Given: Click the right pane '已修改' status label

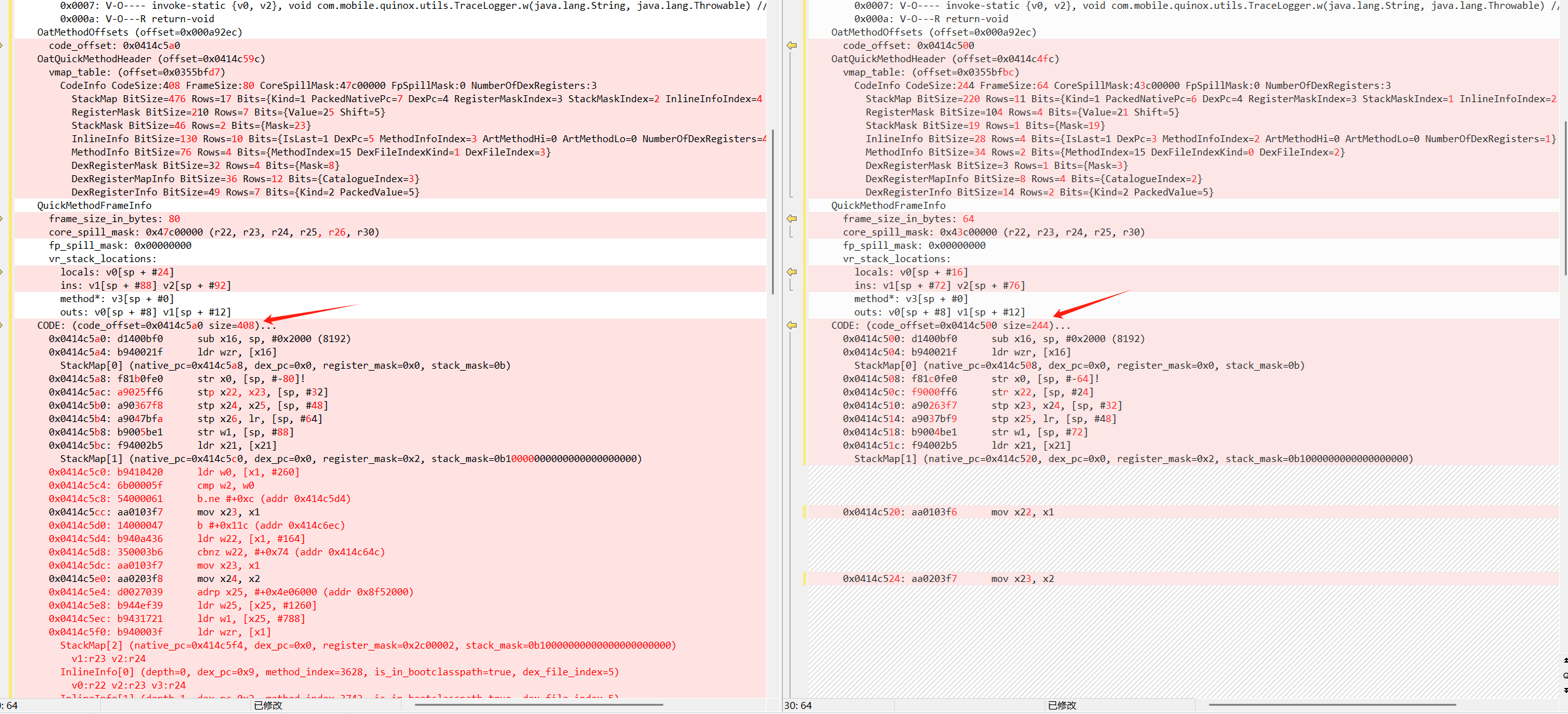Looking at the screenshot, I should click(1062, 705).
